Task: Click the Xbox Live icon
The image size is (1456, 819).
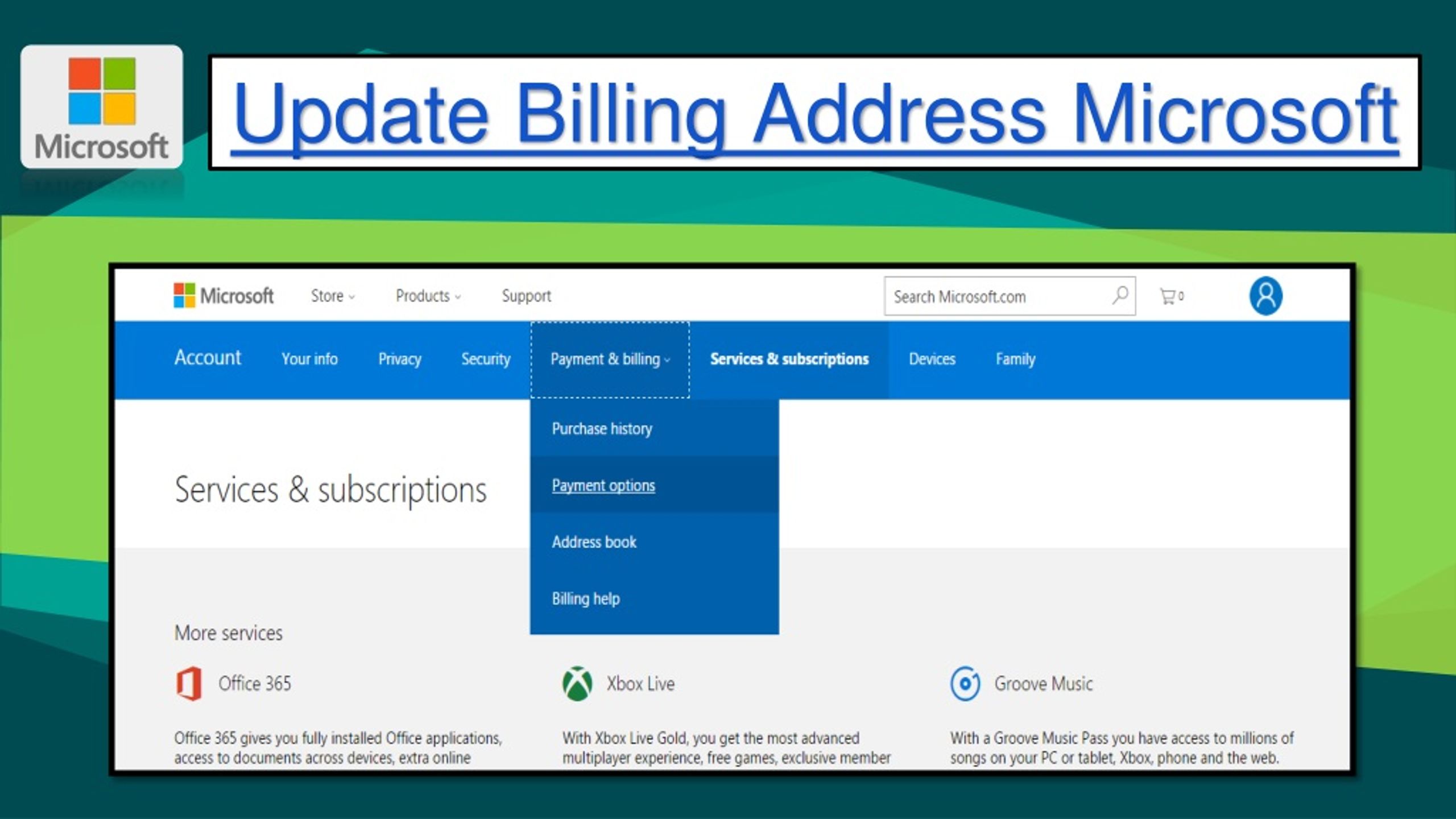Action: (x=577, y=684)
